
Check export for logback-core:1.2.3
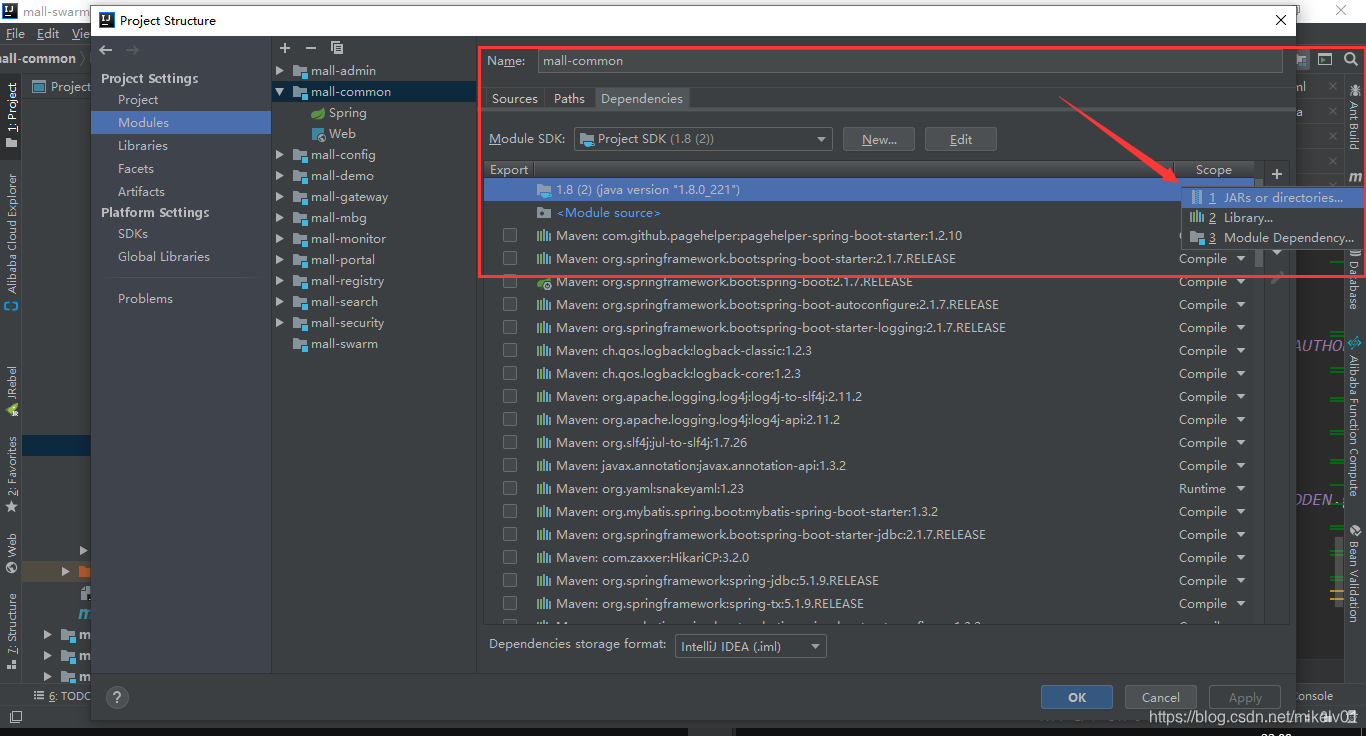(510, 374)
